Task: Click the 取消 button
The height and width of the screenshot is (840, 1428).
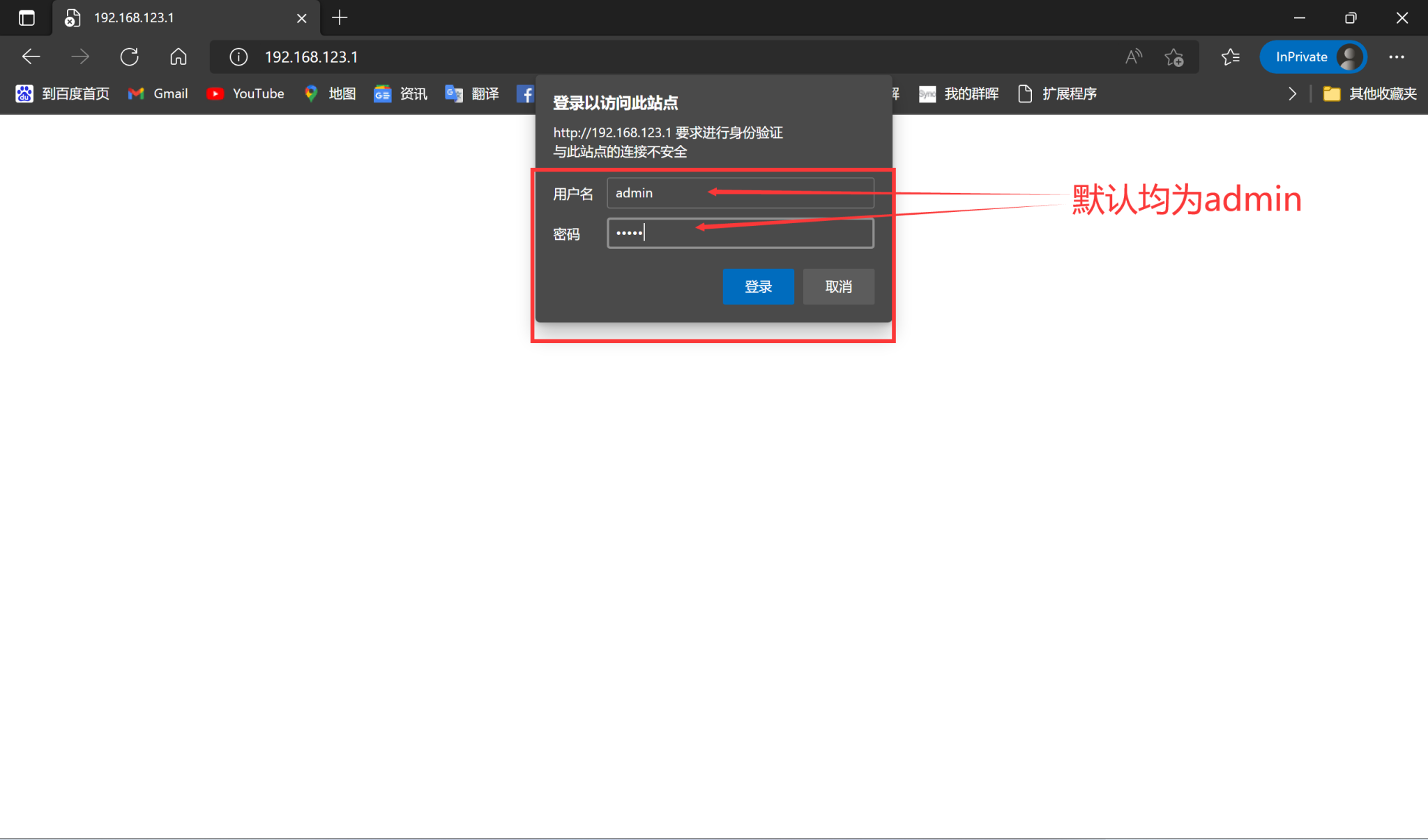Action: point(838,287)
